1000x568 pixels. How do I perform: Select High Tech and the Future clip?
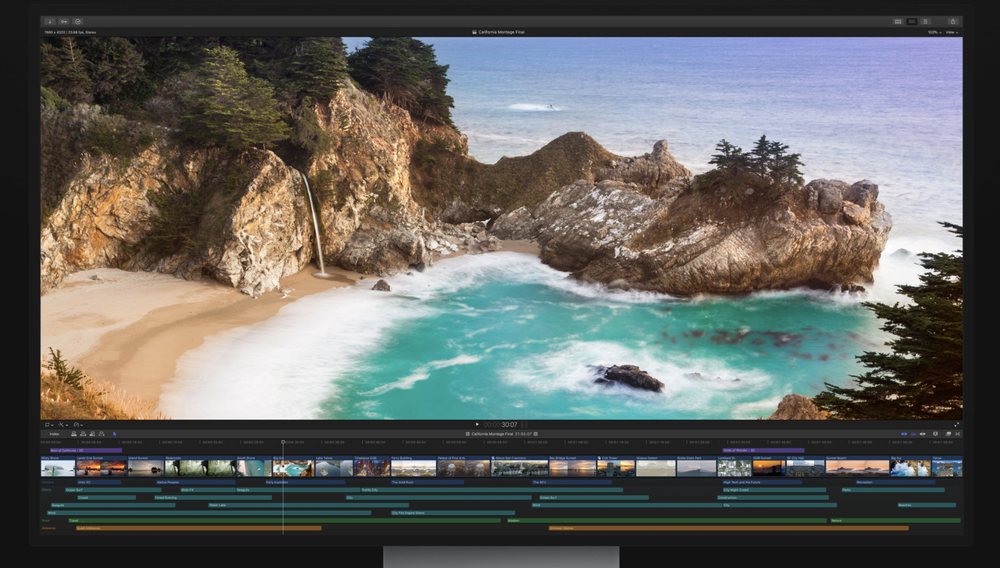(762, 483)
